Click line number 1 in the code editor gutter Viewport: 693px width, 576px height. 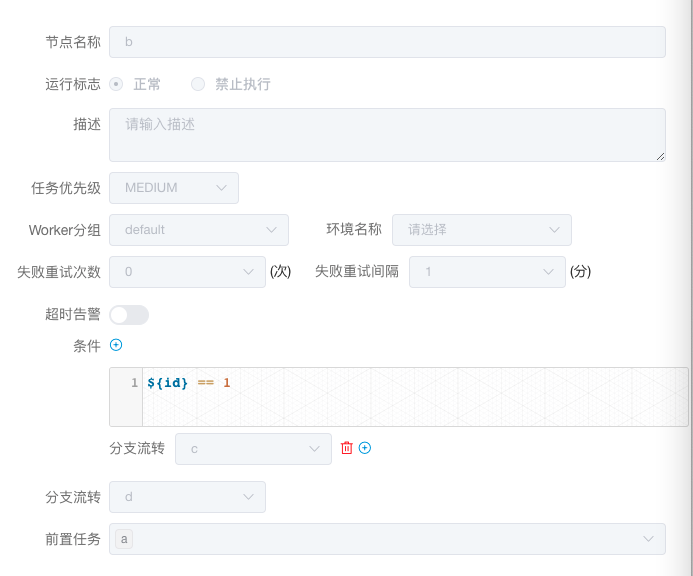coord(134,382)
